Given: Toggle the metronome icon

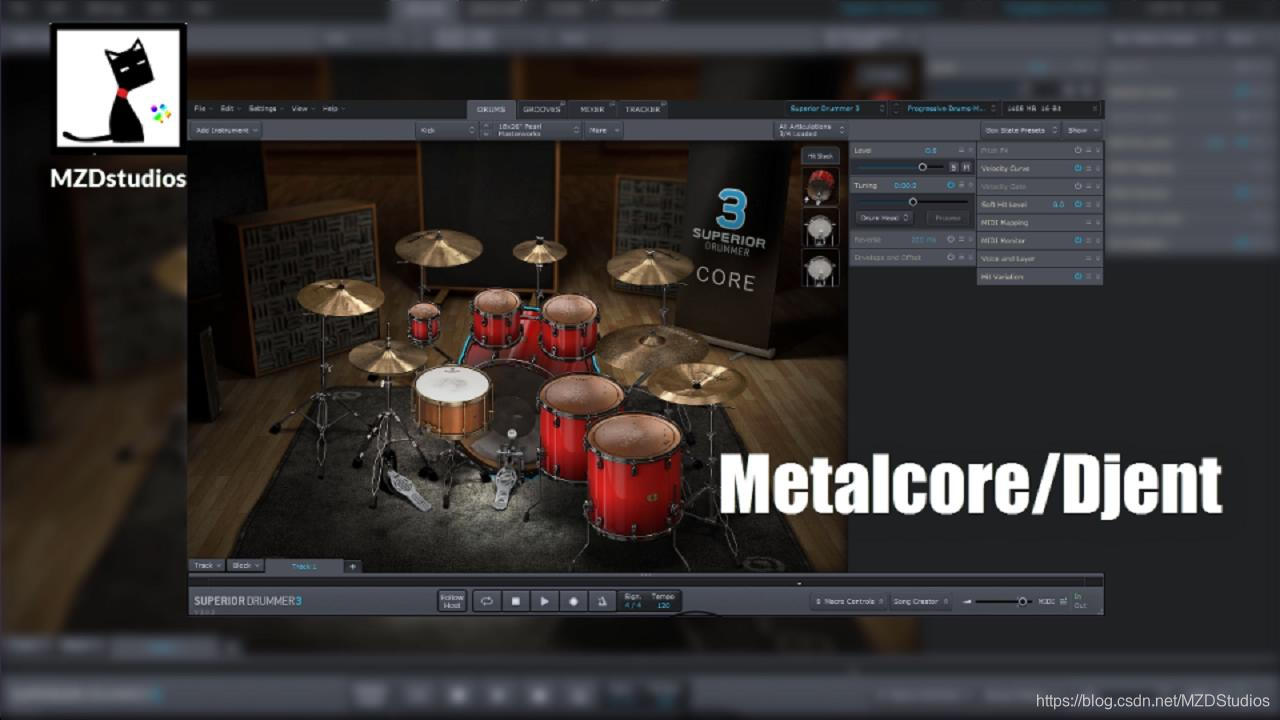Looking at the screenshot, I should 603,601.
